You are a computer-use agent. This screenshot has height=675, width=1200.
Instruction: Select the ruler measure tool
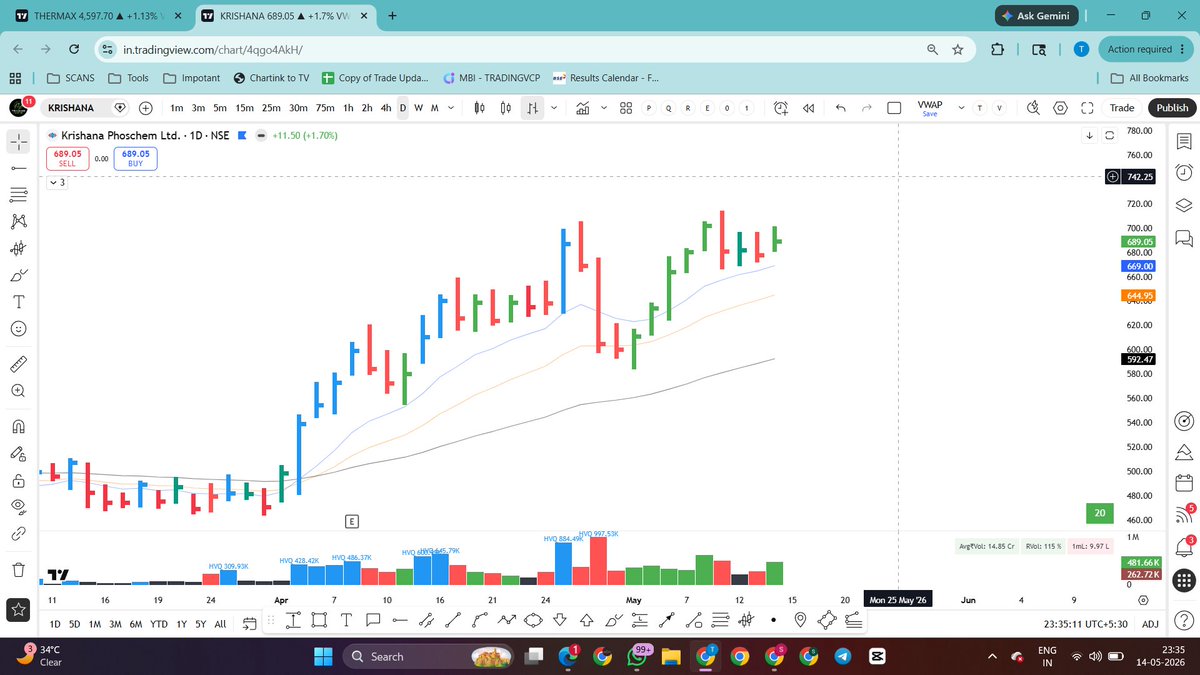tap(18, 364)
